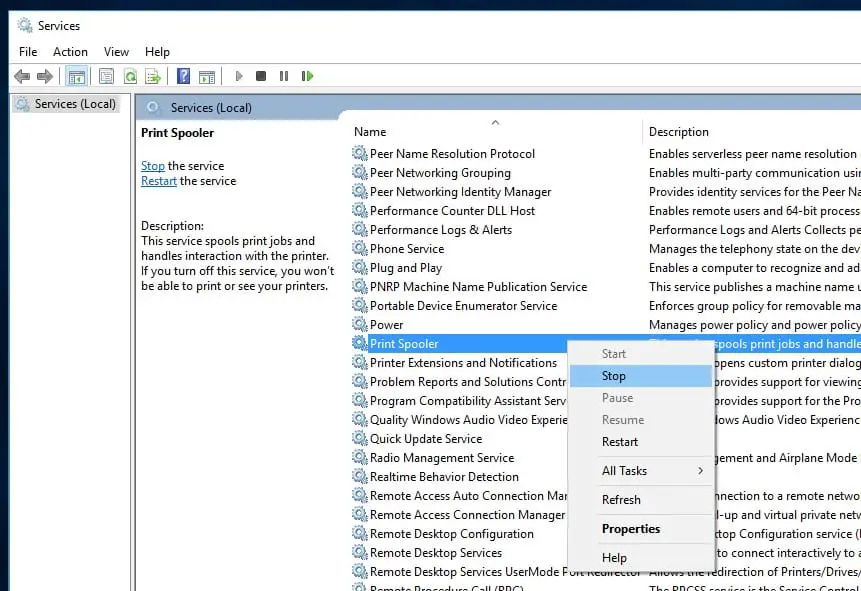
Task: Select Services (Local) in the left tree
Action: [74, 104]
